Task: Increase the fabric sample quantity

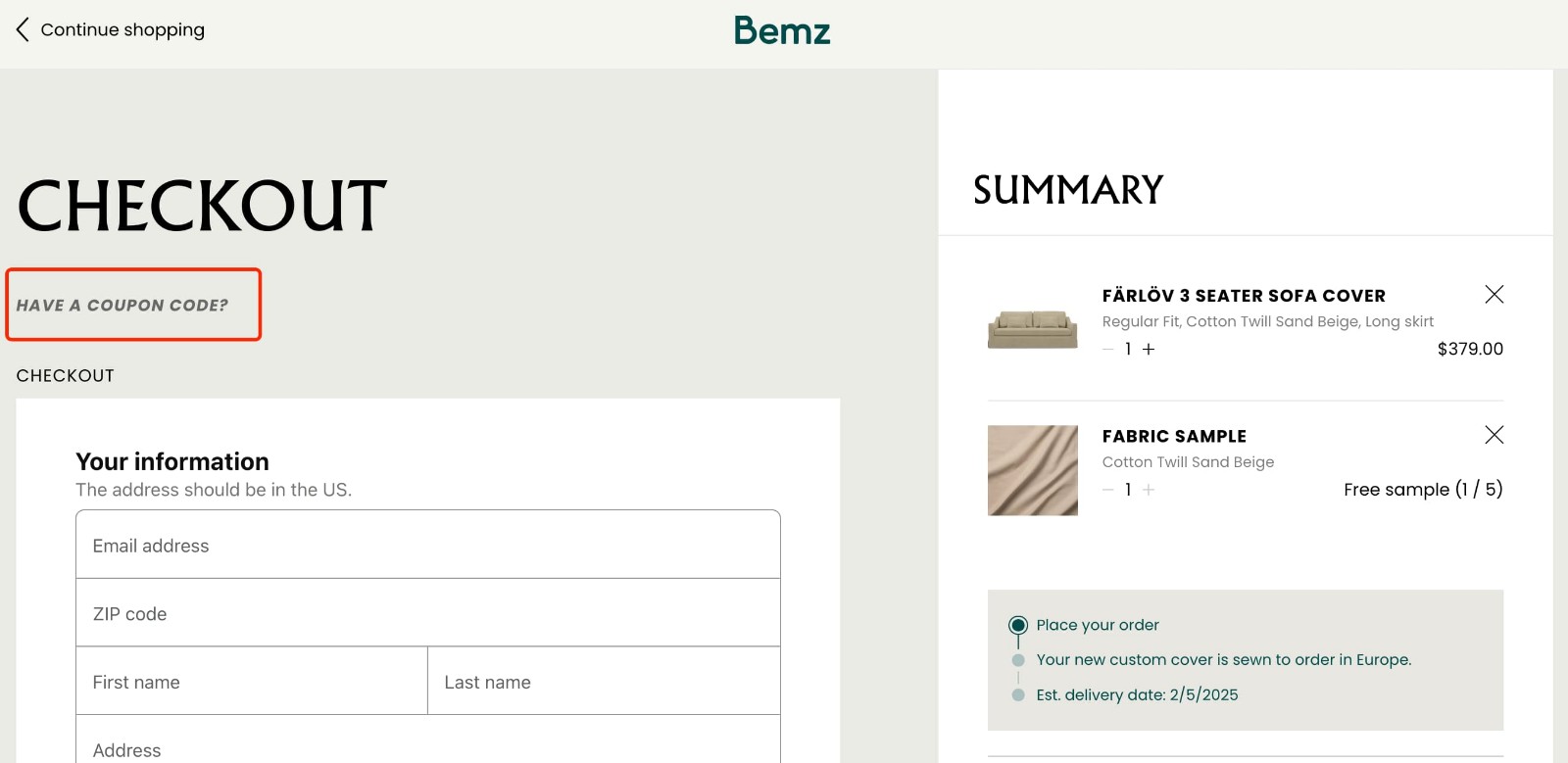Action: (1147, 490)
